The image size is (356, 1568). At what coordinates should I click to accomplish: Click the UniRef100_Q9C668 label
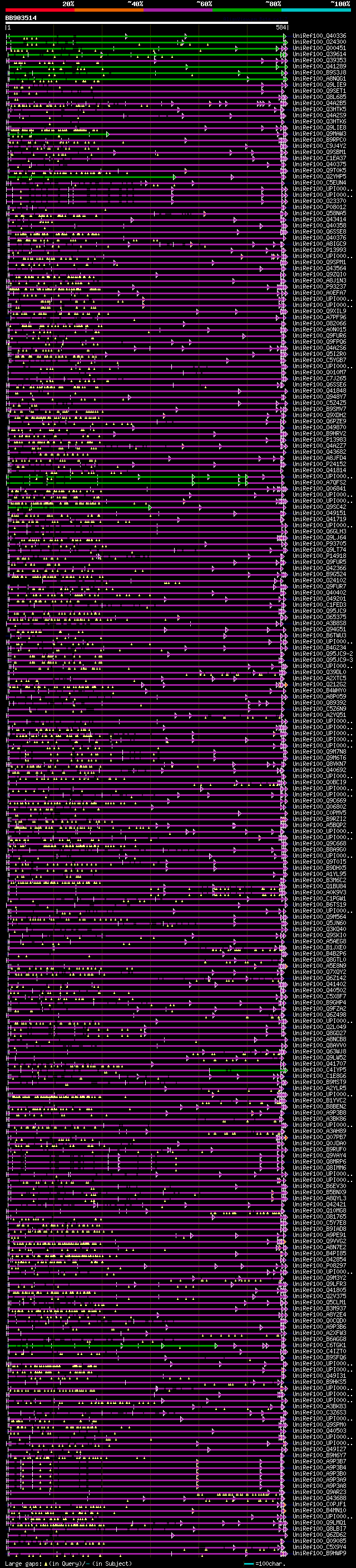point(319,843)
